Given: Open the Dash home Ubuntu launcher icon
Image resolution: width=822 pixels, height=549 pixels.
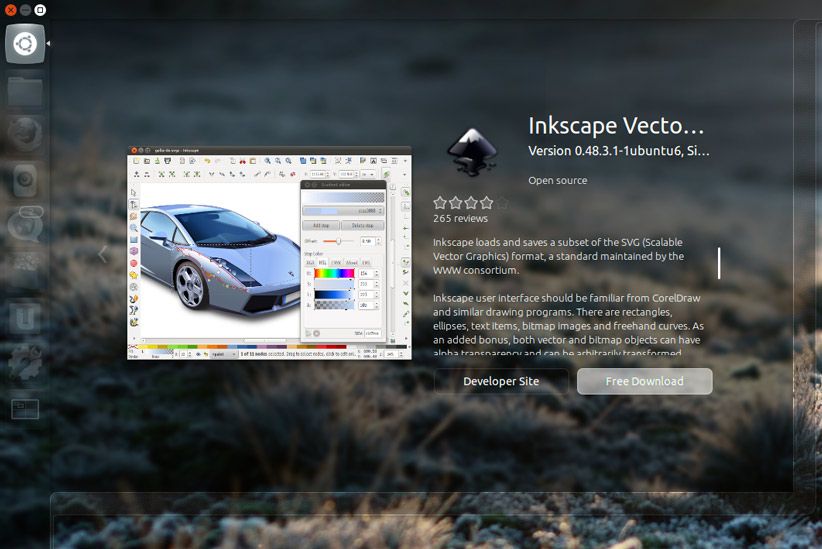Looking at the screenshot, I should click(x=25, y=44).
